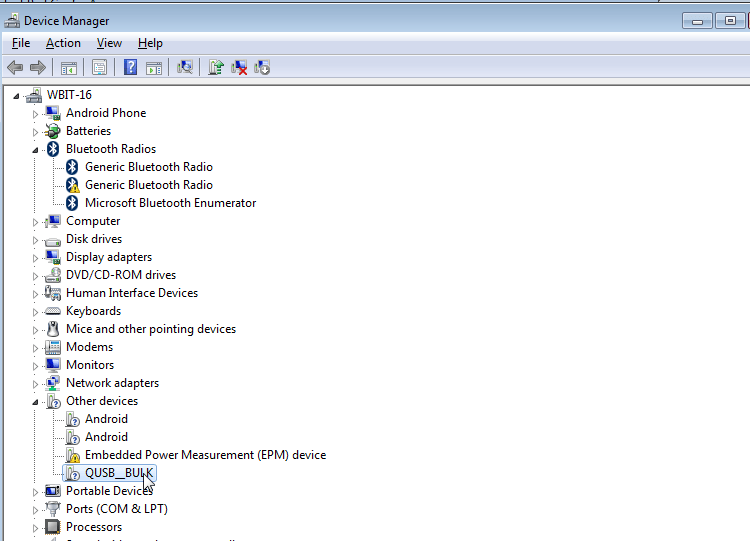The width and height of the screenshot is (750, 541).
Task: Click the Back arrow toolbar button
Action: click(15, 67)
